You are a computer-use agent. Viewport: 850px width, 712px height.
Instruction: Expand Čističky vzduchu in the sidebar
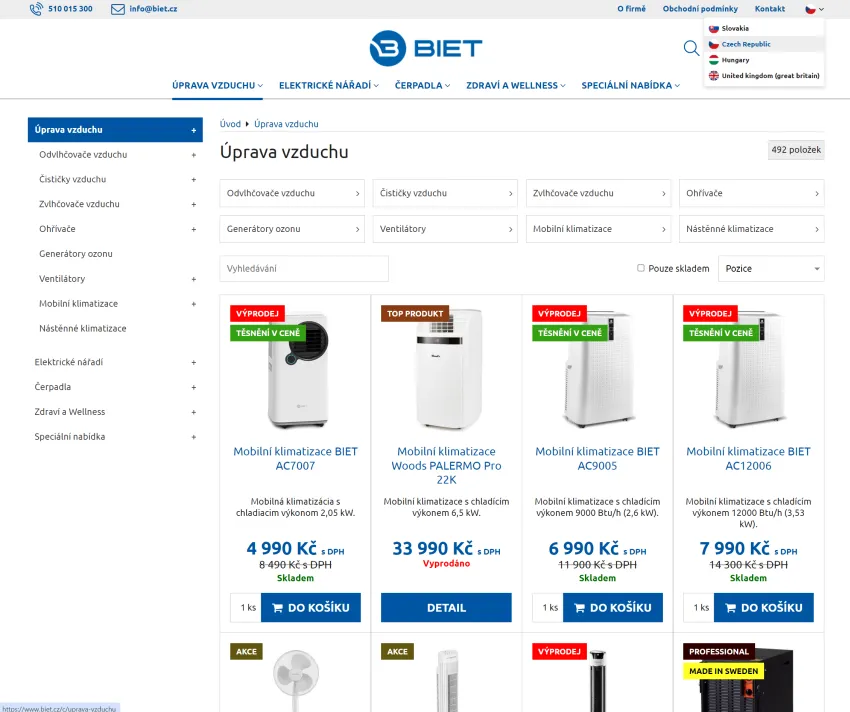[x=194, y=179]
